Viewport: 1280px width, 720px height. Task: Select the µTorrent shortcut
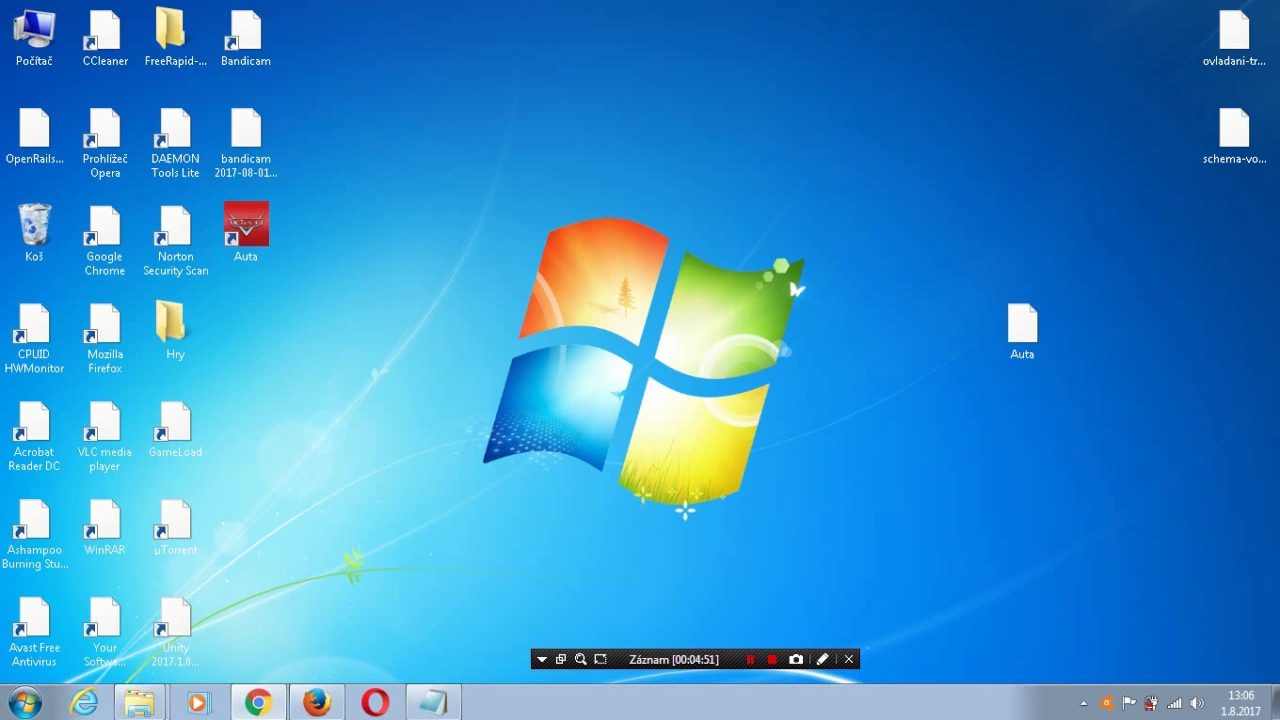(175, 528)
